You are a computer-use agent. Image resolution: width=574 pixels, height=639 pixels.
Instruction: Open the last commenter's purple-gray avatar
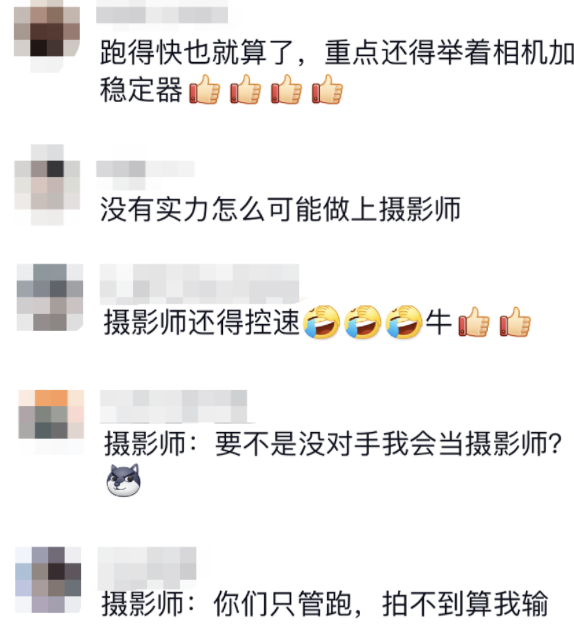48,580
